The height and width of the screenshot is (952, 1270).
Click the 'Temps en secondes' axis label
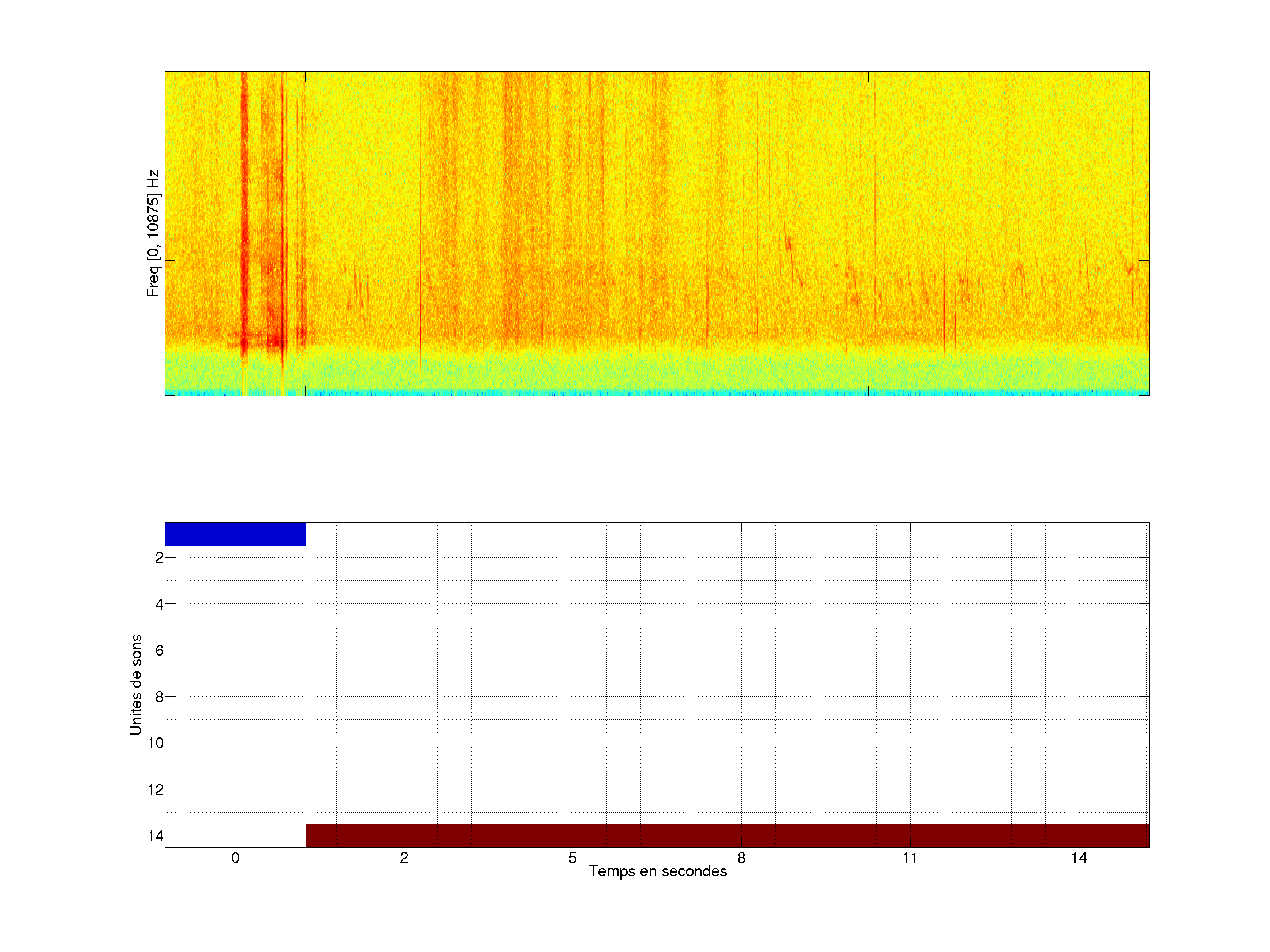click(657, 871)
